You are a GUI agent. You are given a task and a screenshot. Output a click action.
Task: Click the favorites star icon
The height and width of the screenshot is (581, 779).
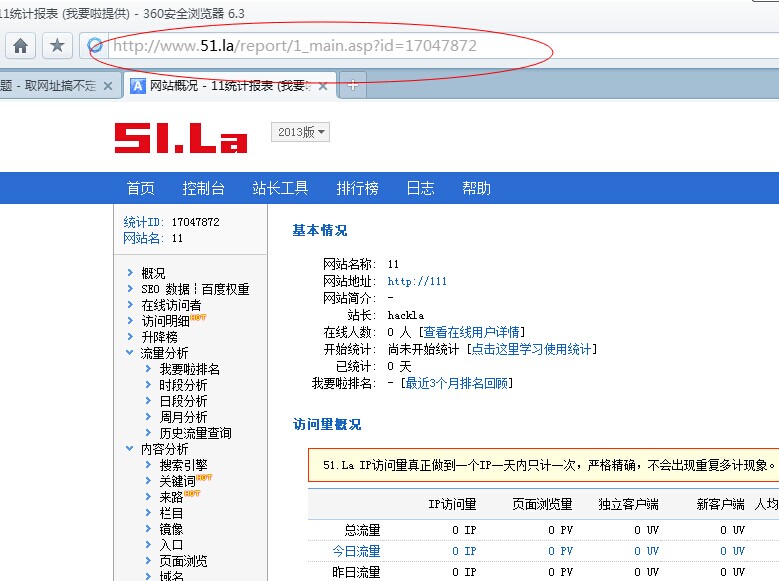[57, 46]
